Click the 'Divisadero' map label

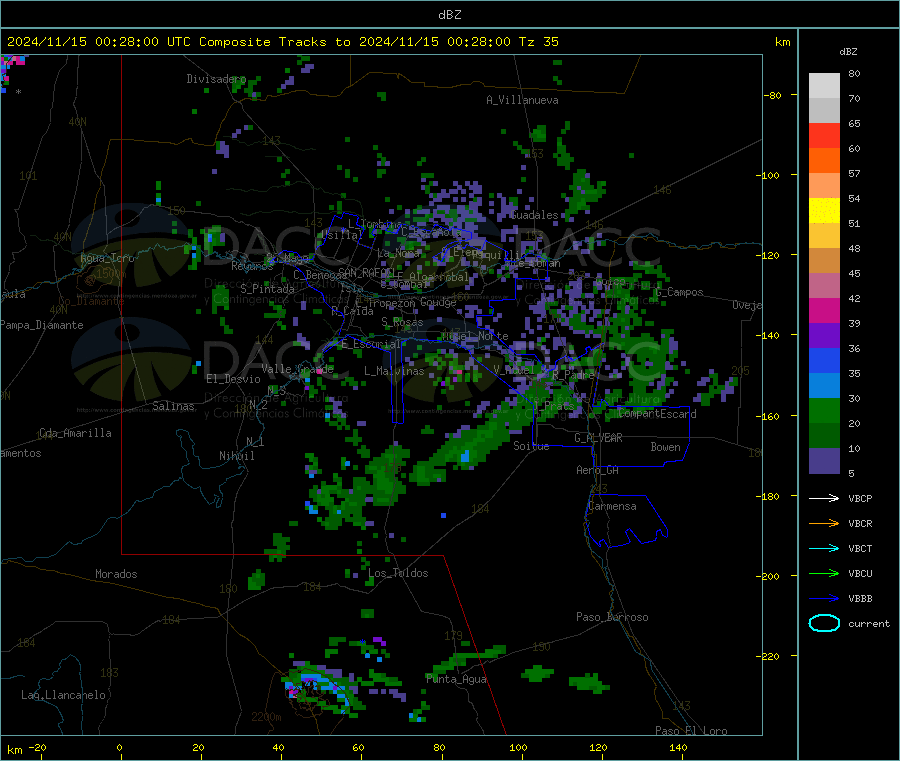point(216,79)
